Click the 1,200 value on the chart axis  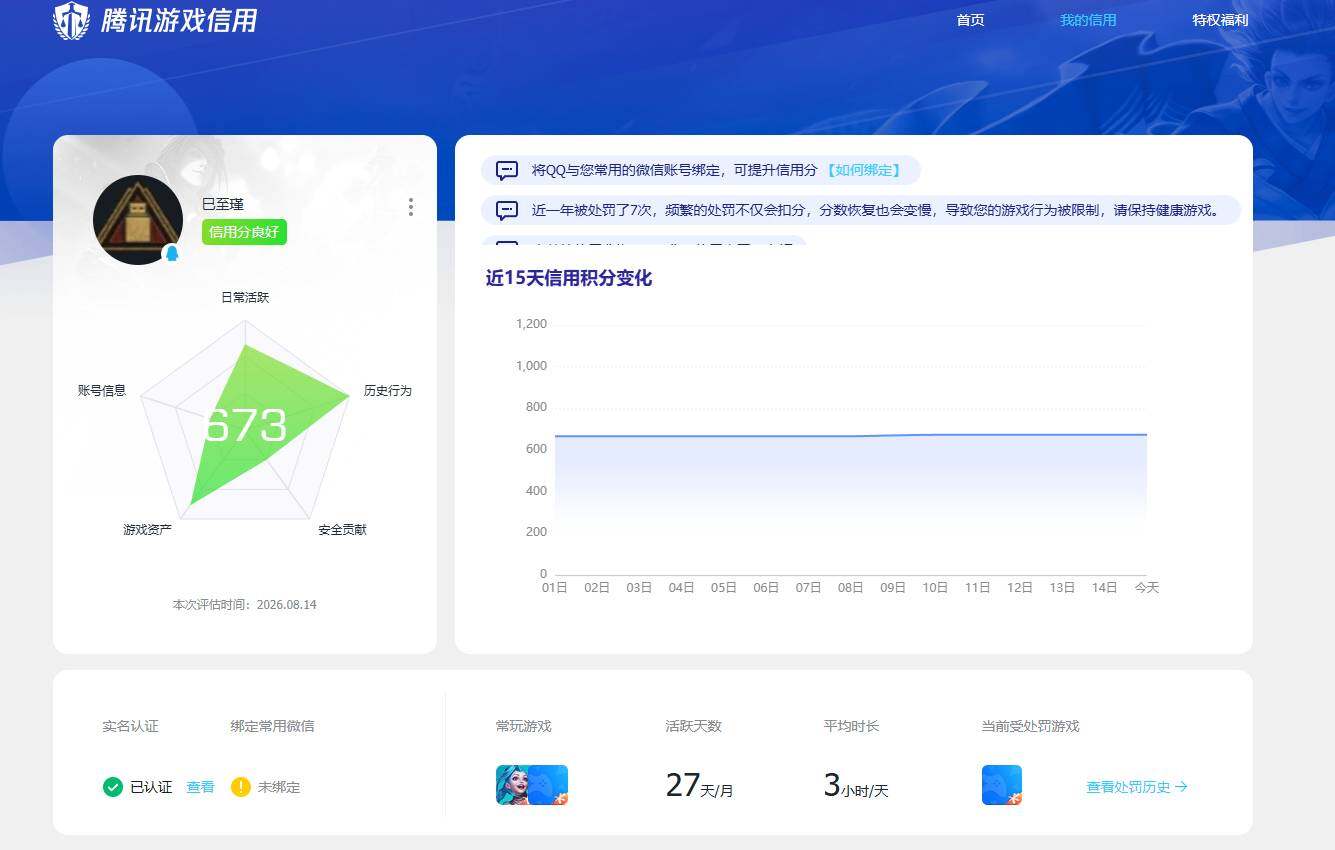pos(531,324)
